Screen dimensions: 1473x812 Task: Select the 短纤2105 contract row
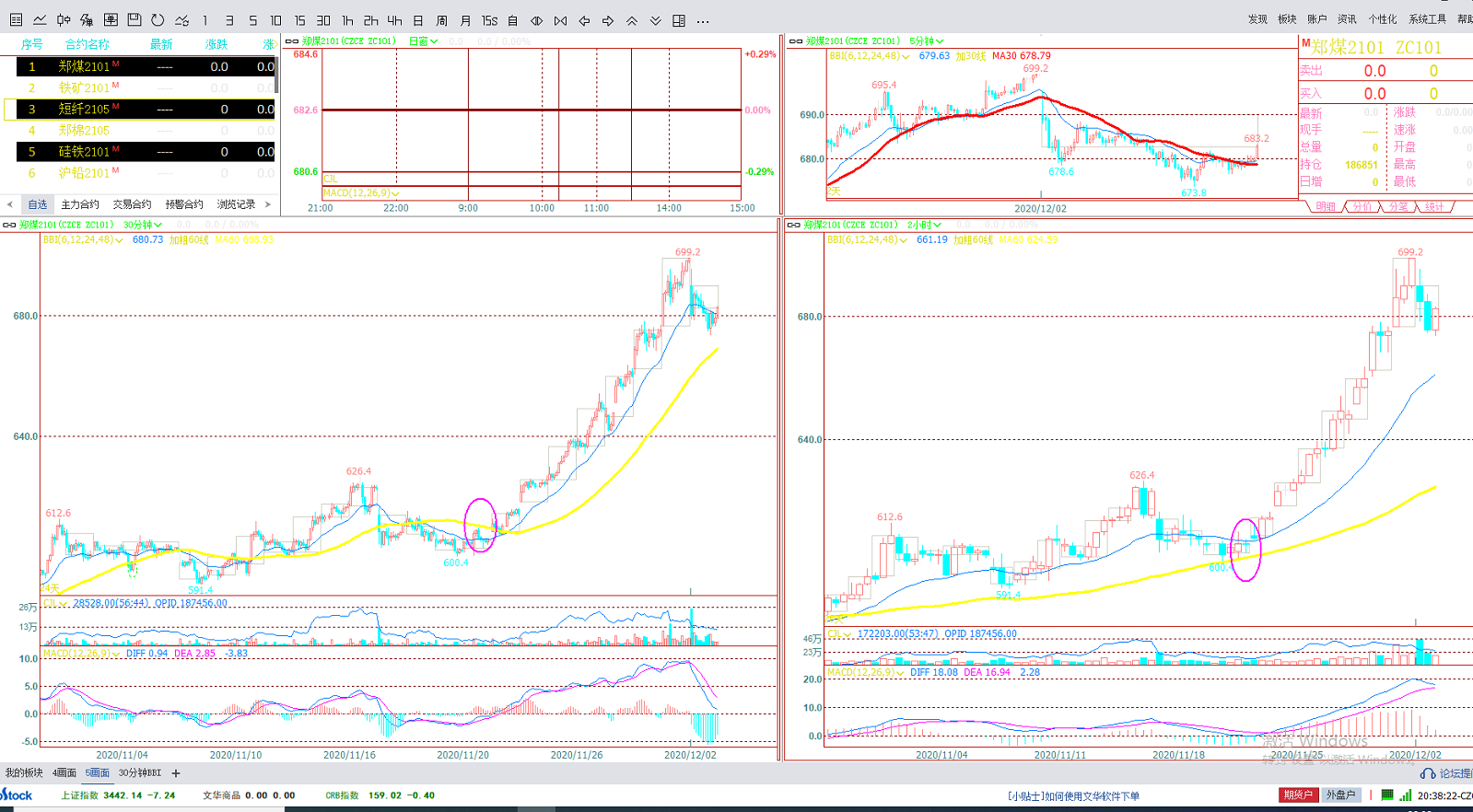(x=84, y=109)
